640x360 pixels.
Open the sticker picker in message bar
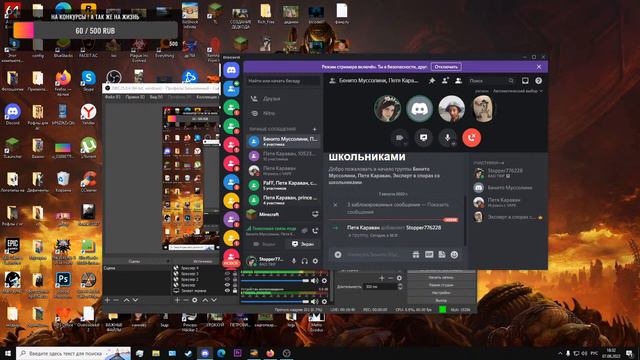[442, 255]
